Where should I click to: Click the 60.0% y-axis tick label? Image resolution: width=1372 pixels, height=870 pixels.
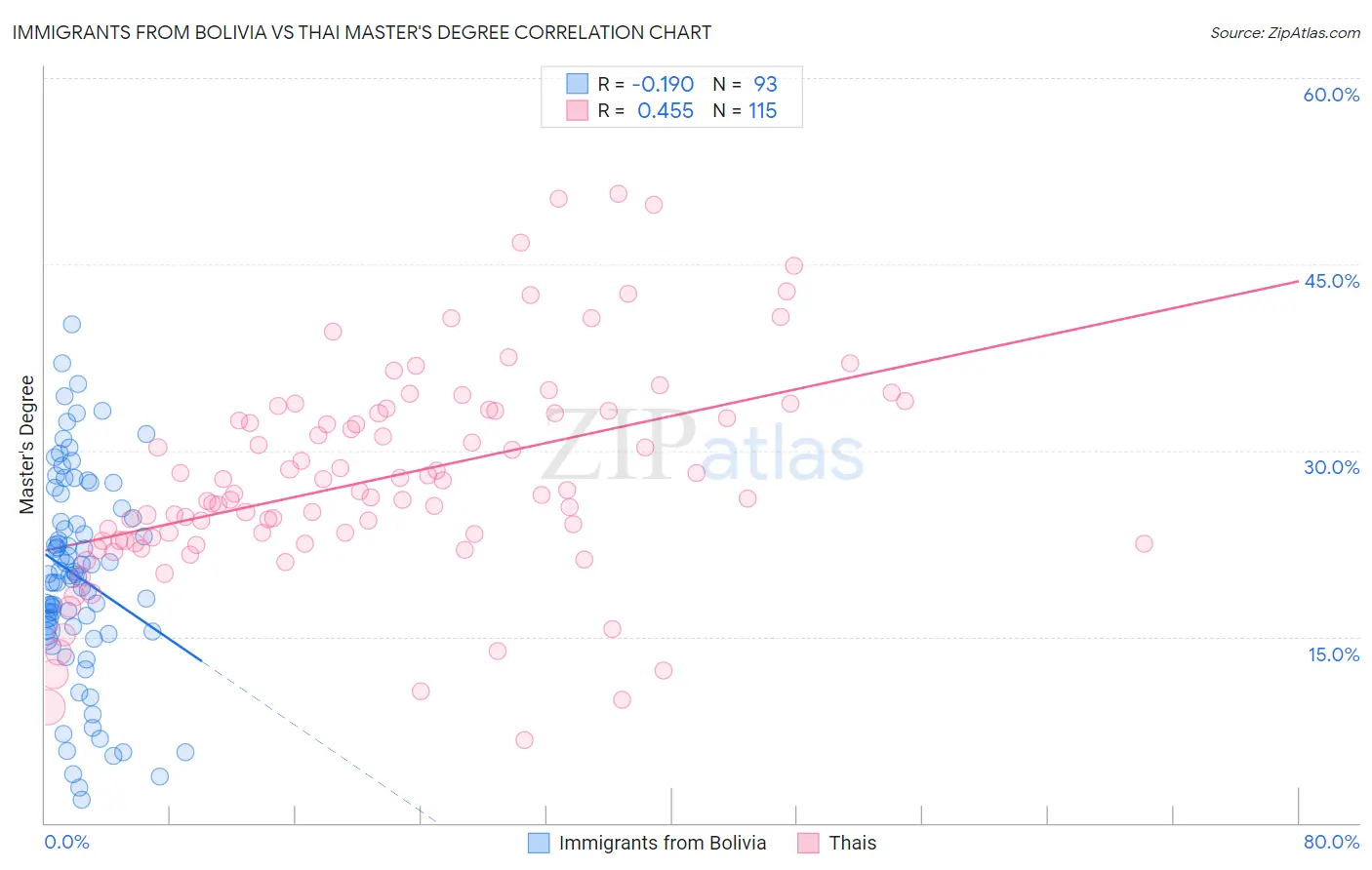click(x=1331, y=95)
